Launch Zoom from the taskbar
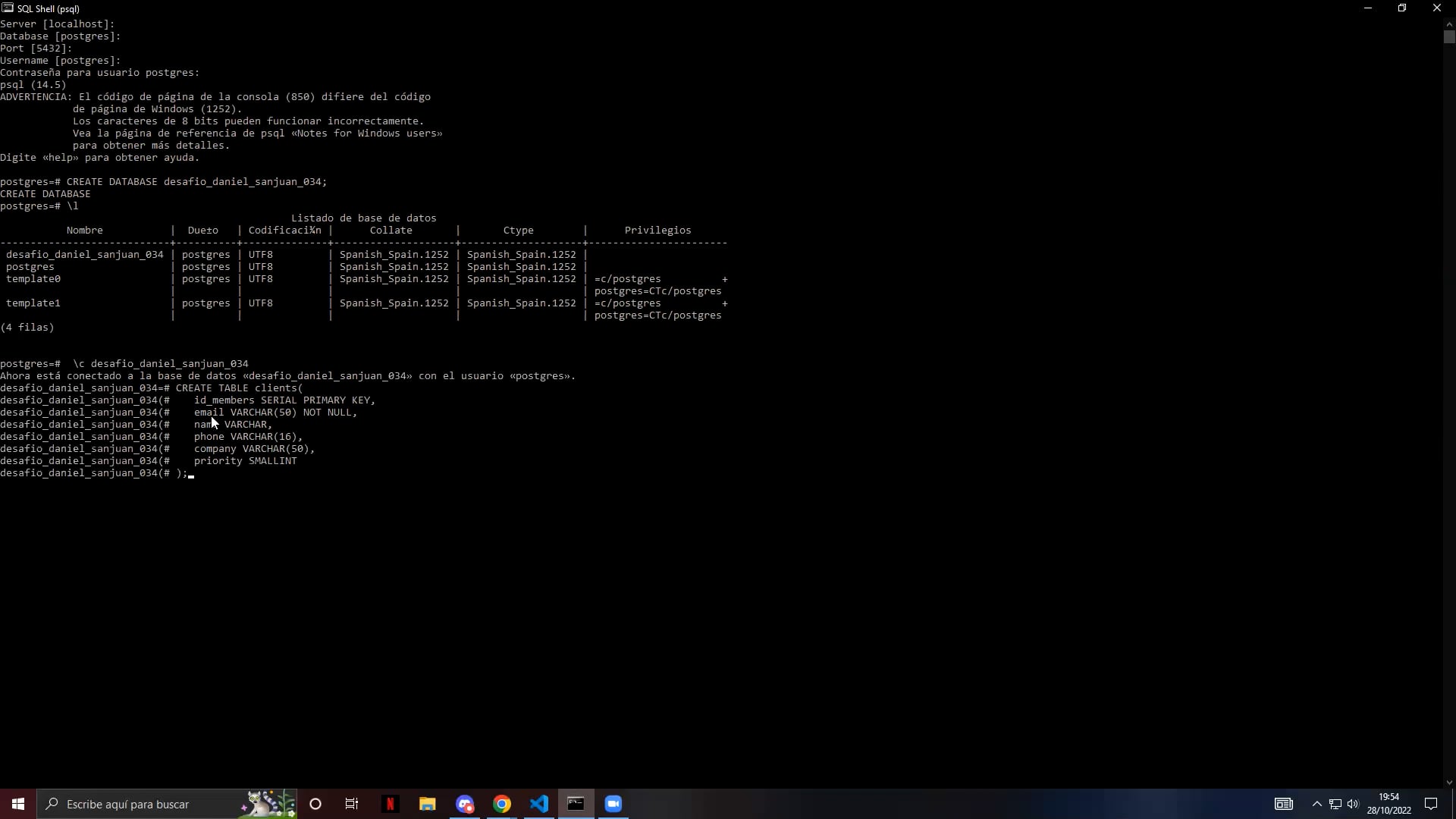Image resolution: width=1456 pixels, height=819 pixels. pos(613,804)
